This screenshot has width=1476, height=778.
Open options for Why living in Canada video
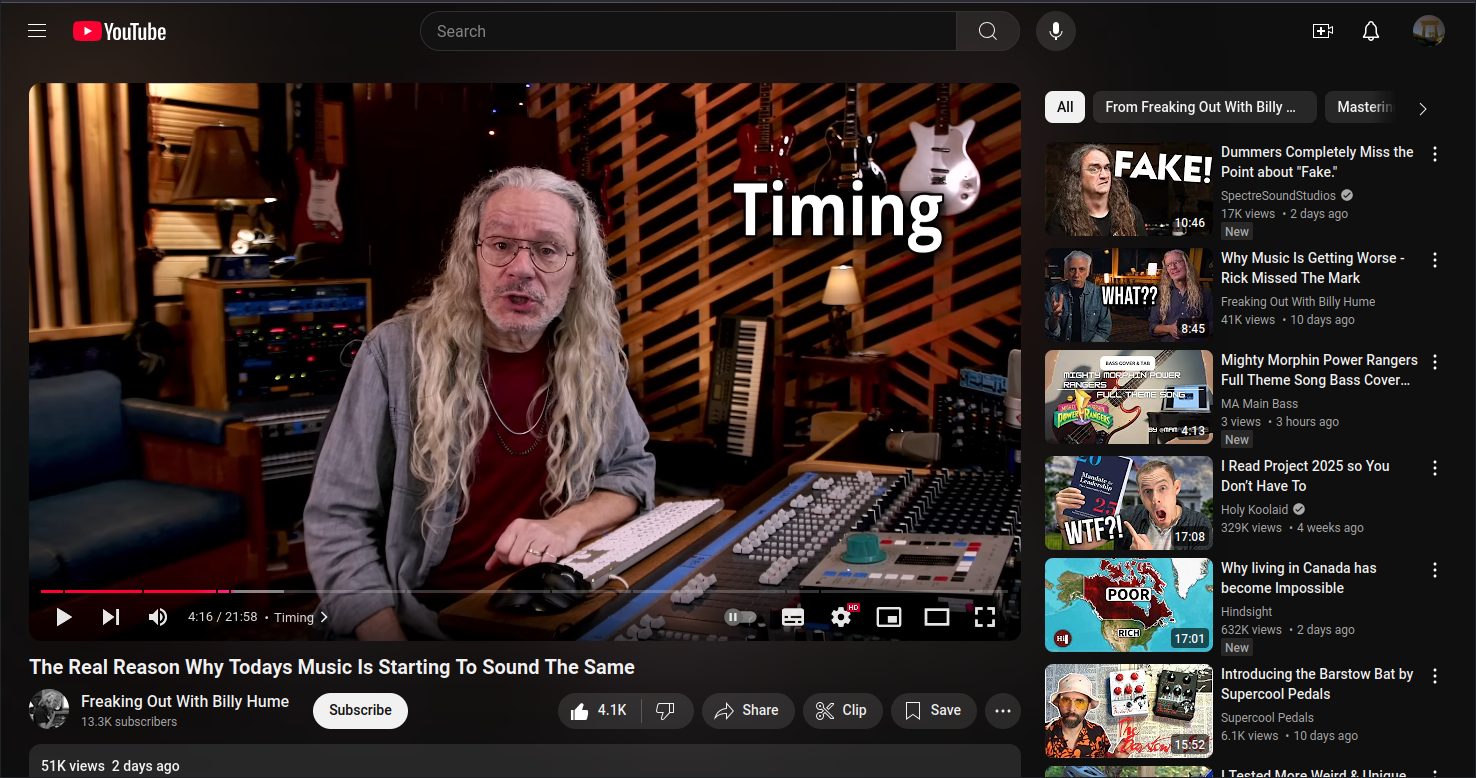point(1435,570)
